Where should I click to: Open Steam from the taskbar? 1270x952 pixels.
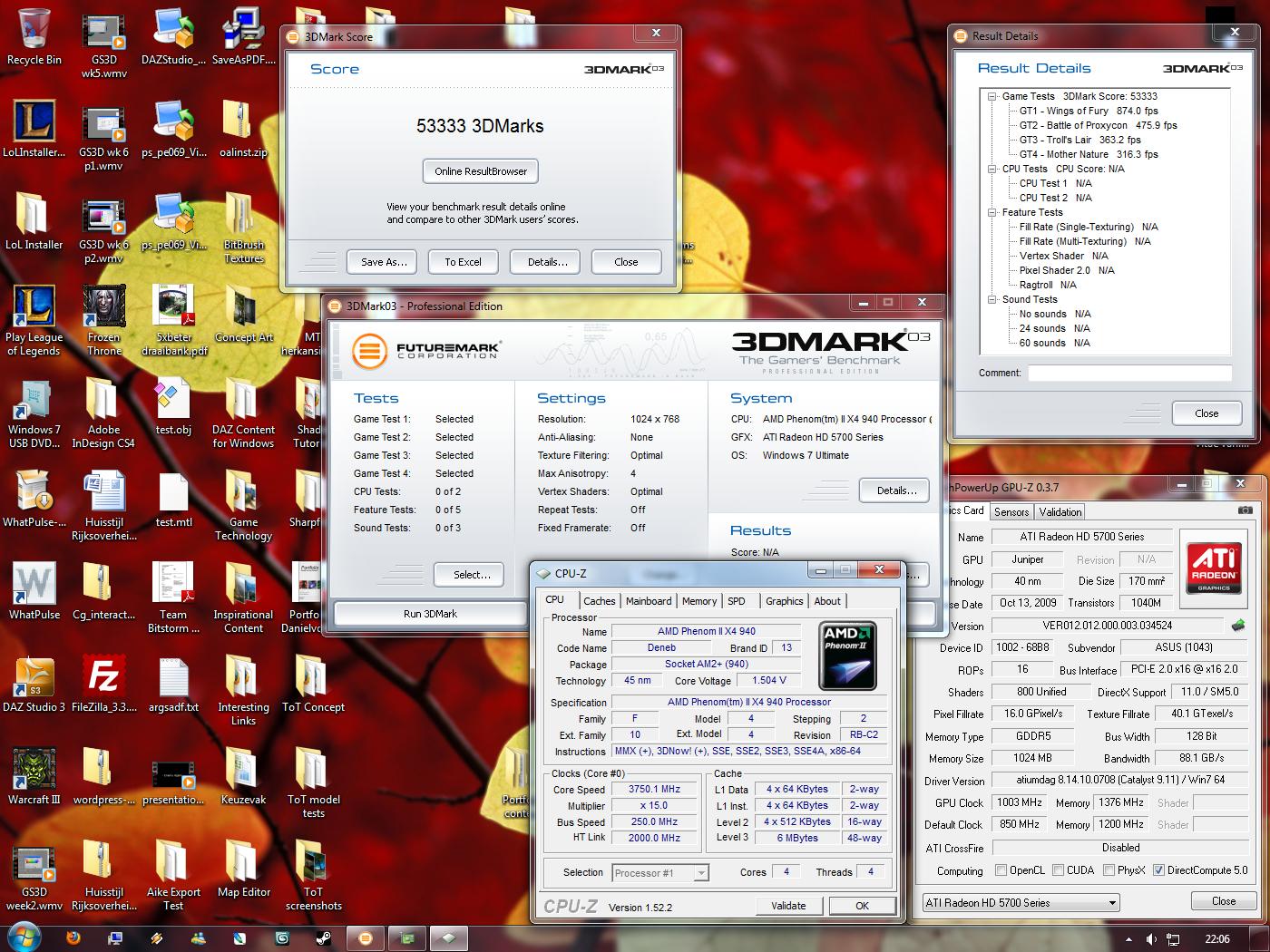(x=324, y=939)
